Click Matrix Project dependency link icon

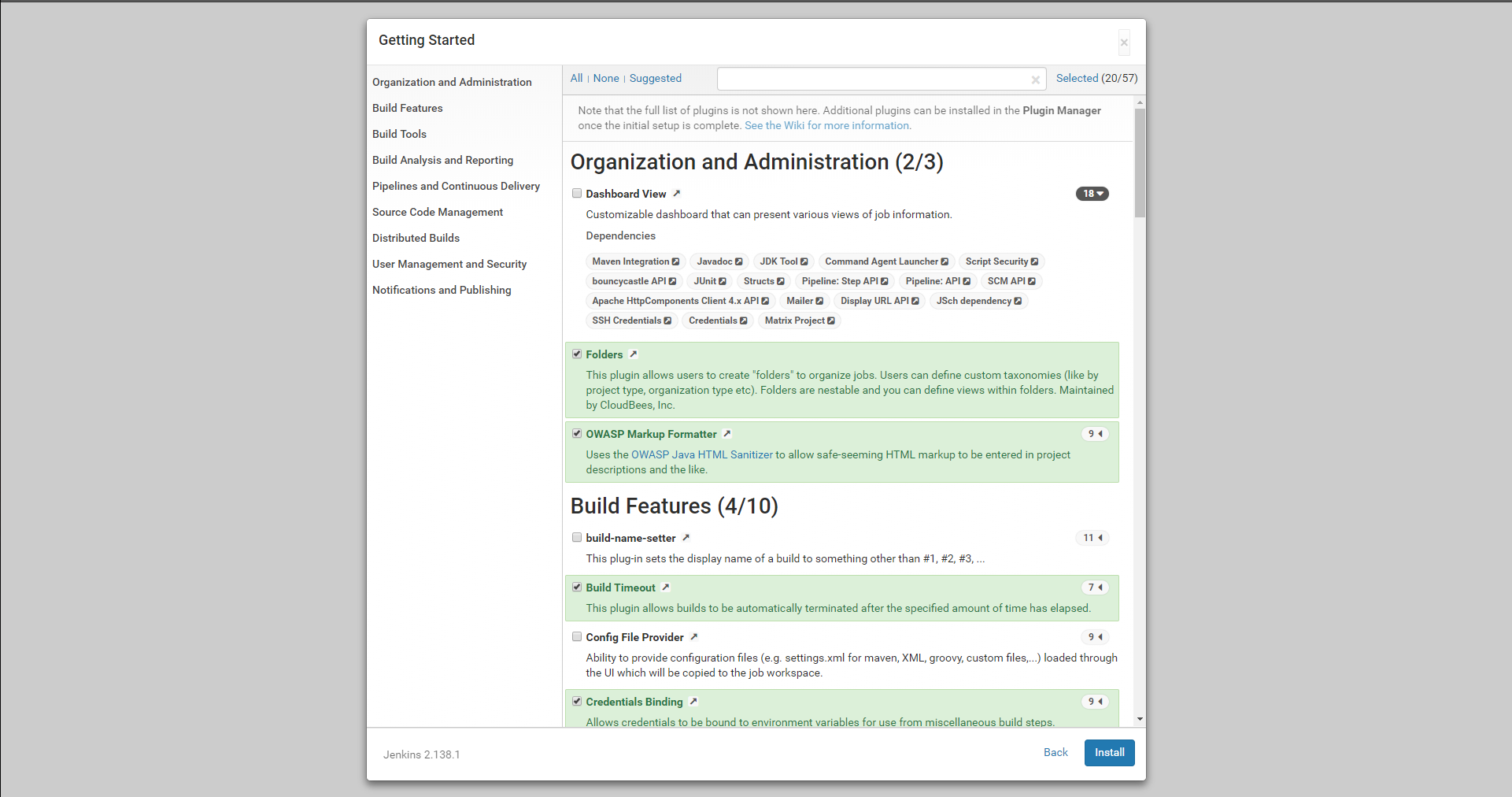[830, 321]
